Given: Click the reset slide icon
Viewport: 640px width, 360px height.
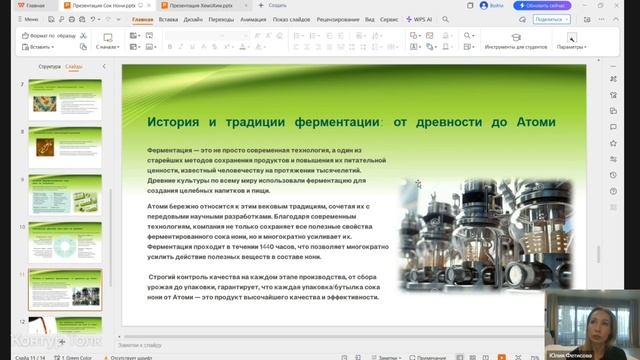Looking at the screenshot, I should [149, 36].
